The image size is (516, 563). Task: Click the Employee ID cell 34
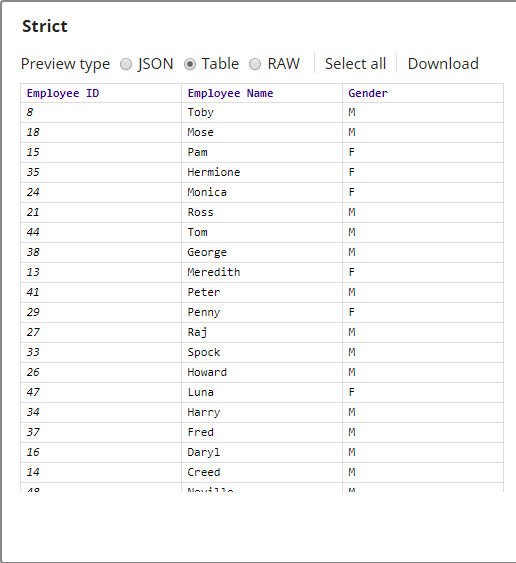coord(101,413)
